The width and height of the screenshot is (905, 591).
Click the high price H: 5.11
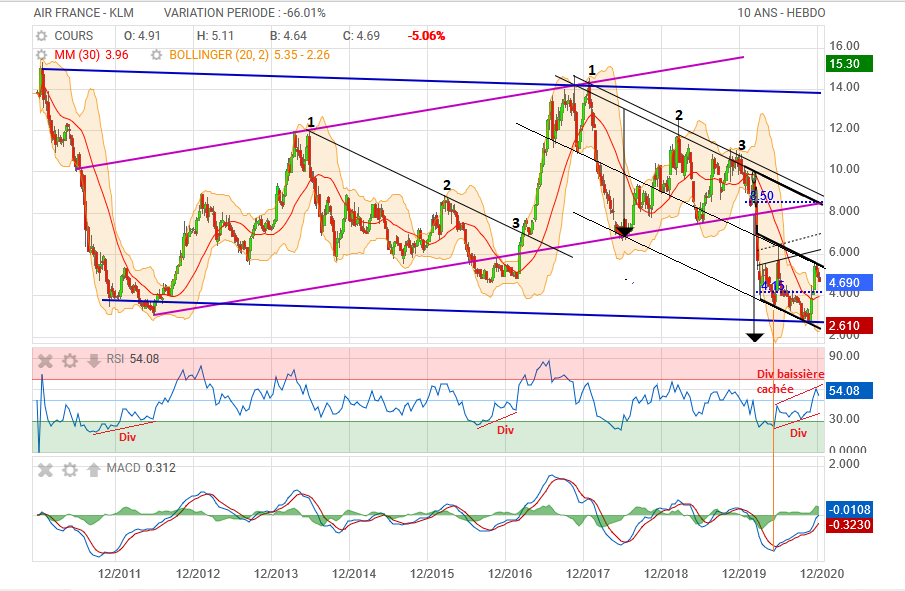(x=215, y=36)
